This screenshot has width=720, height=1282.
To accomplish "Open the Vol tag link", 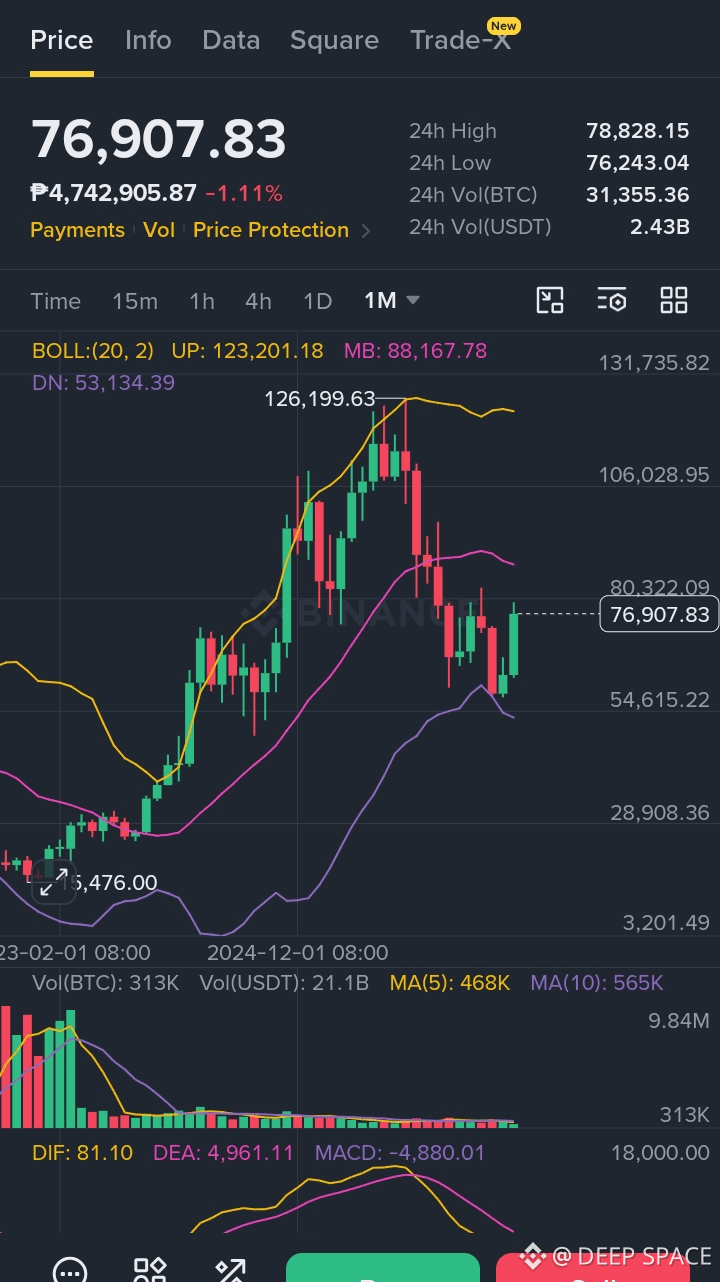I will coord(159,230).
